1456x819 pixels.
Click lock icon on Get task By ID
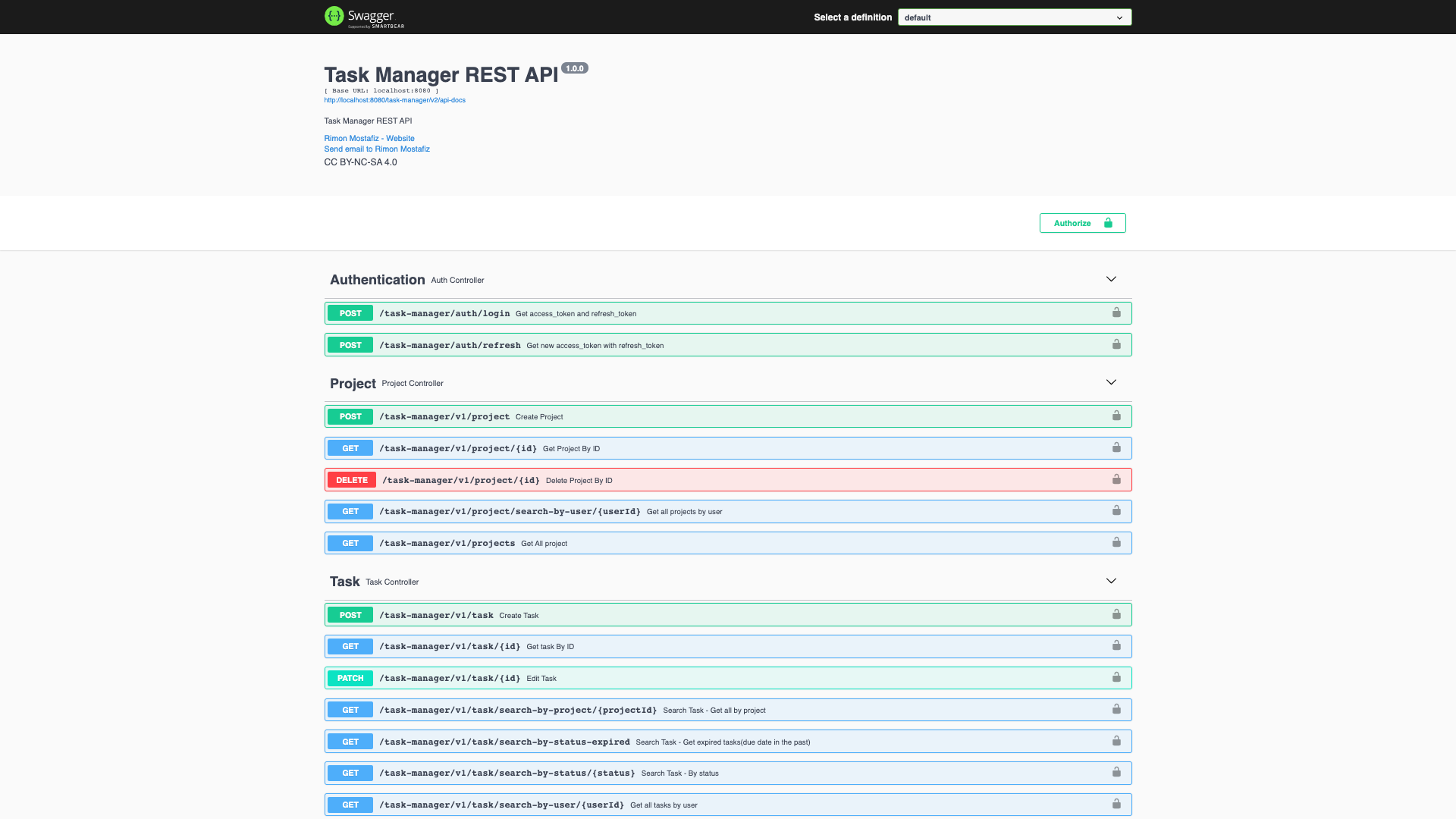click(1116, 645)
